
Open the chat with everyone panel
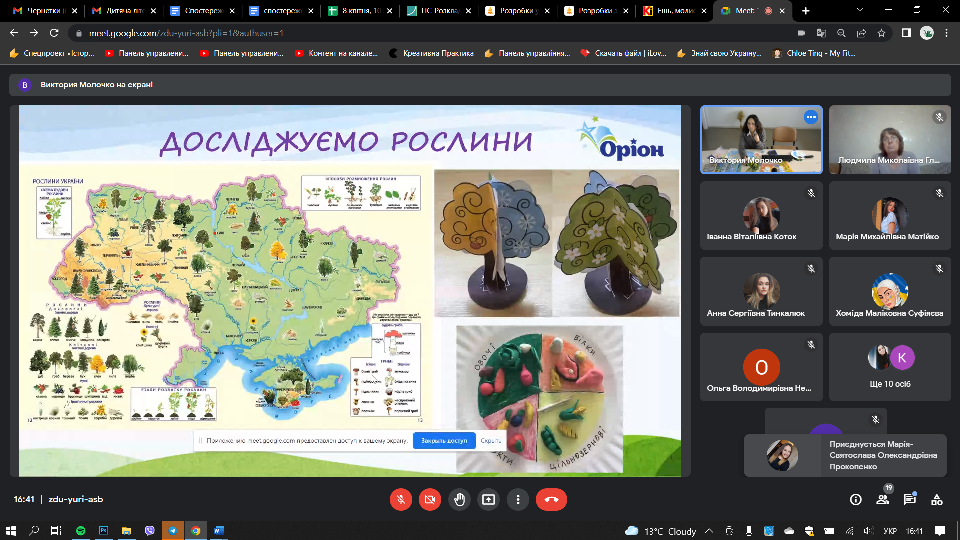(910, 499)
